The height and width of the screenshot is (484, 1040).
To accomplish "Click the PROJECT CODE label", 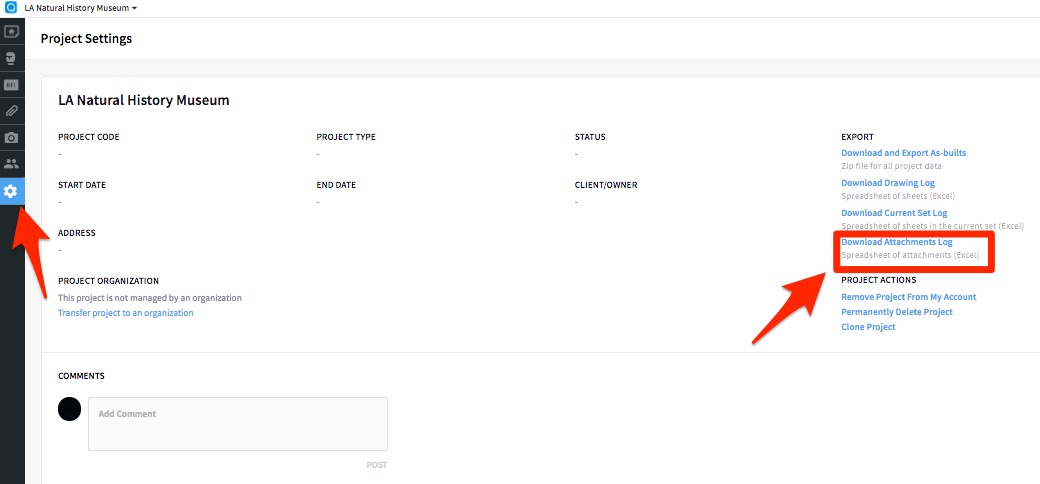I will 89,137.
